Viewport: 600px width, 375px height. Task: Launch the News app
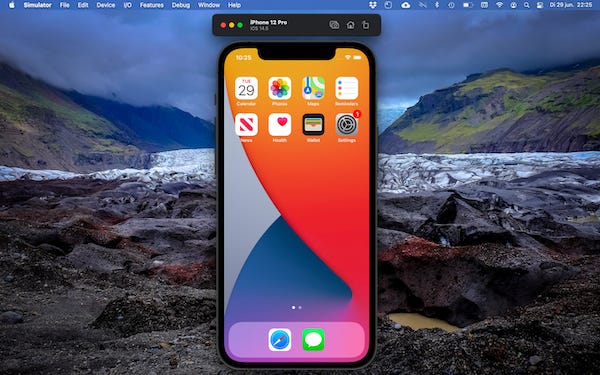246,124
